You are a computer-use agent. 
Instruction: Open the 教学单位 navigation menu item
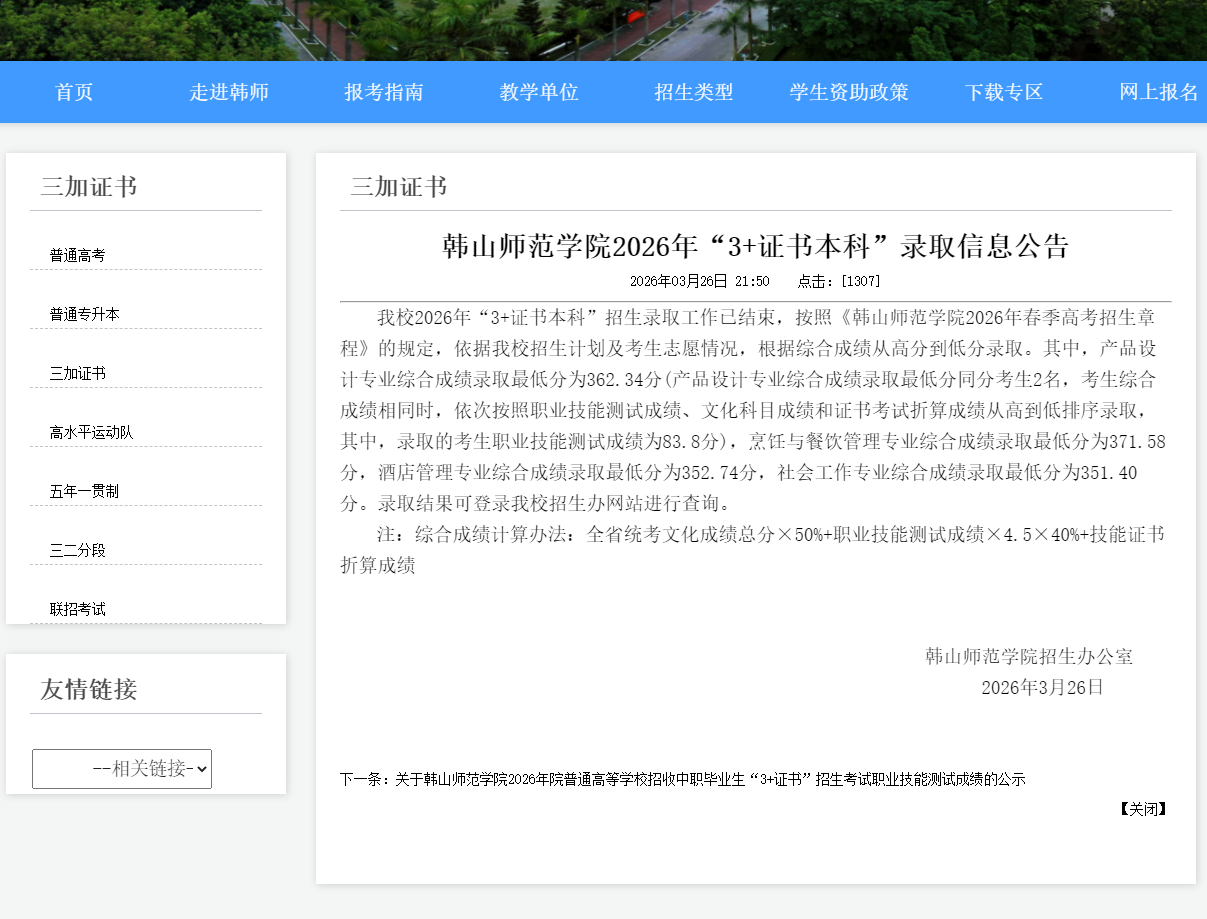point(537,91)
